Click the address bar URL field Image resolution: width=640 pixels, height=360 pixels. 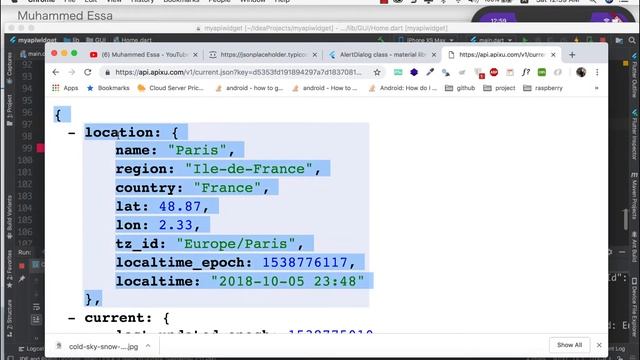pyautogui.click(x=238, y=72)
